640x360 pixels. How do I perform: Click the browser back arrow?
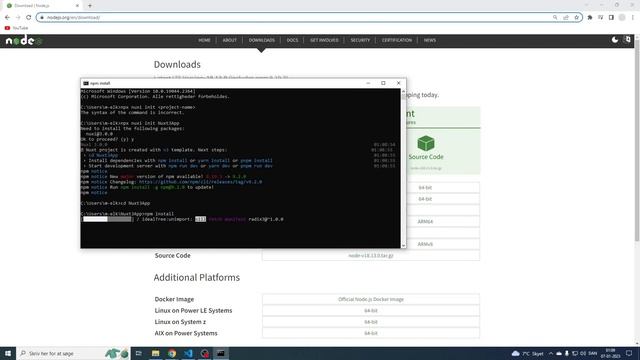(x=7, y=18)
